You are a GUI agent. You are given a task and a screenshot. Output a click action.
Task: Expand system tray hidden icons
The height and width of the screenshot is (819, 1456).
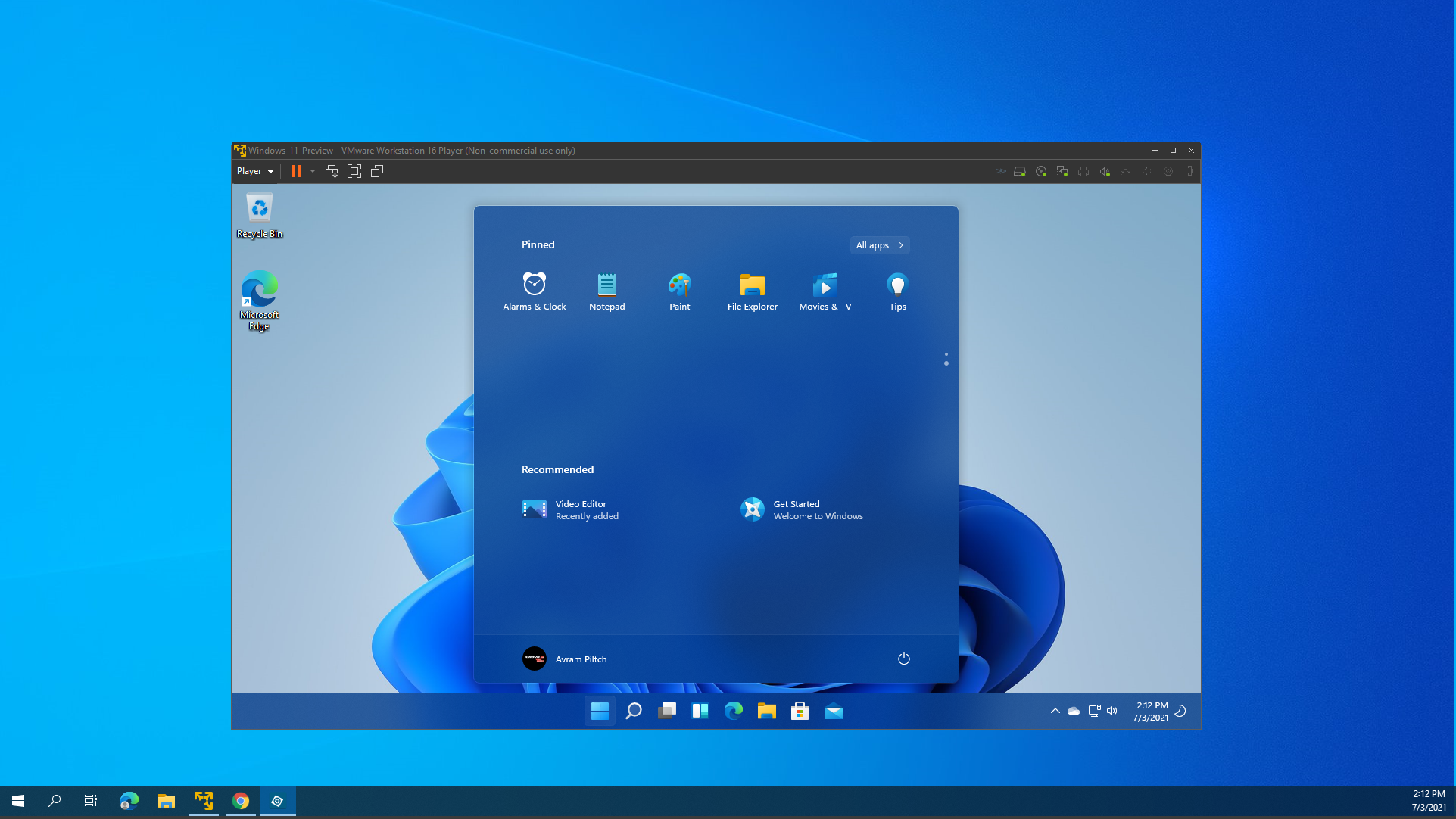click(x=1054, y=711)
